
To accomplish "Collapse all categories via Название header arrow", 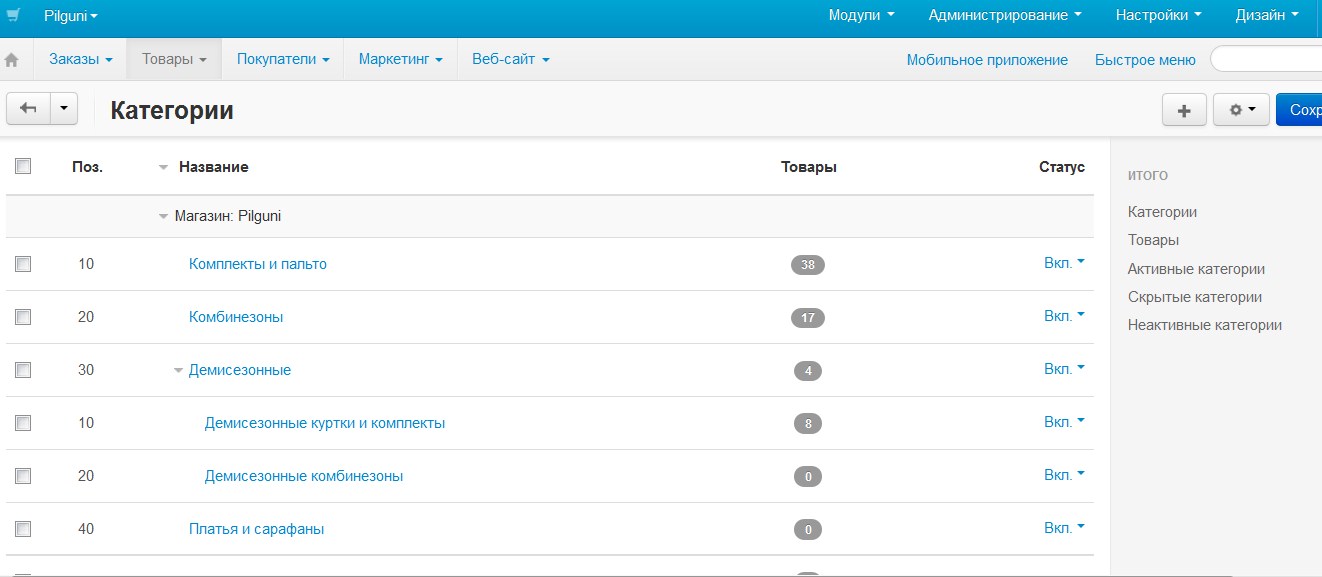I will (x=163, y=168).
